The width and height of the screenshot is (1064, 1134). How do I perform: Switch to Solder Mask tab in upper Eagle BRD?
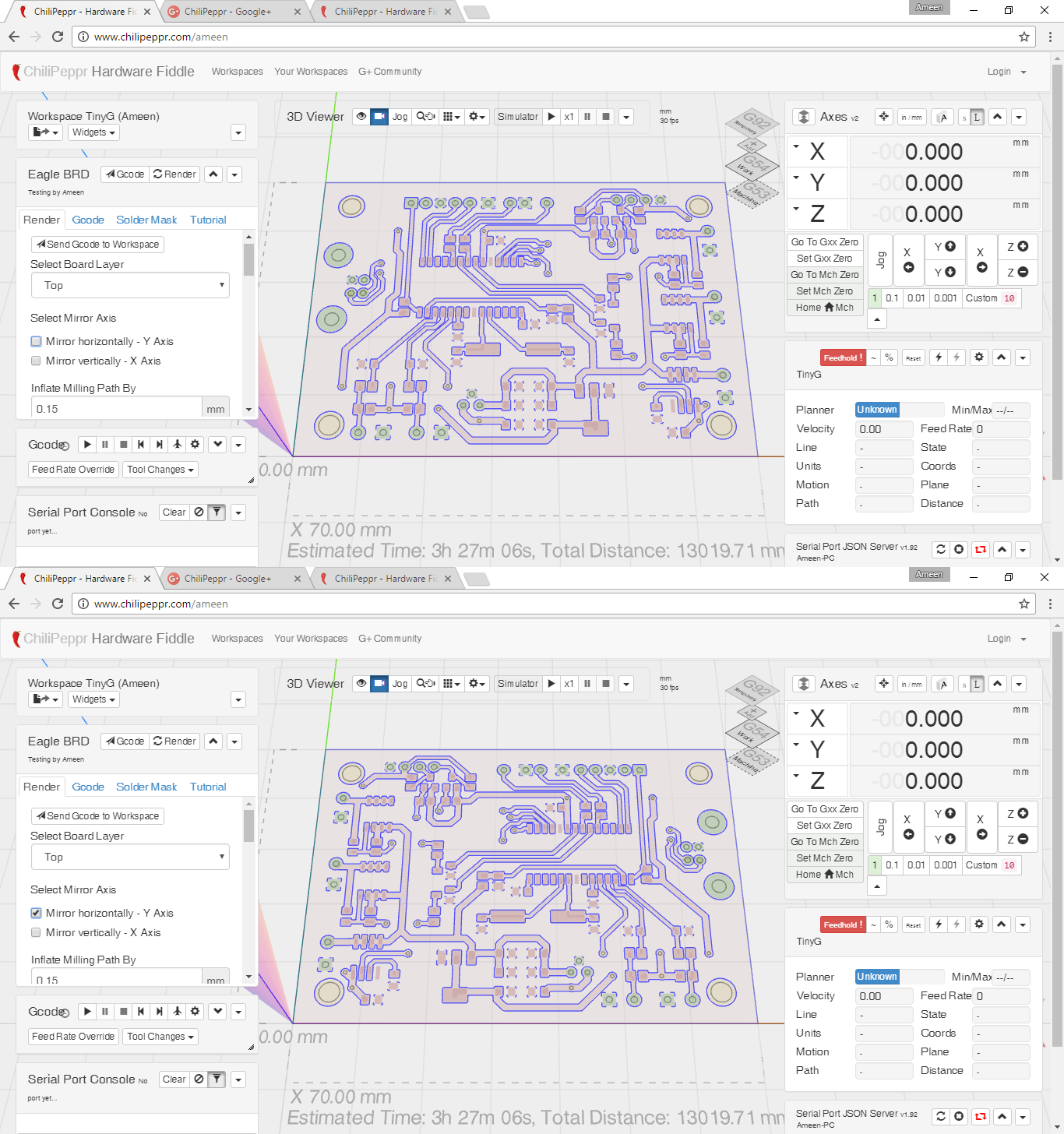pos(146,220)
